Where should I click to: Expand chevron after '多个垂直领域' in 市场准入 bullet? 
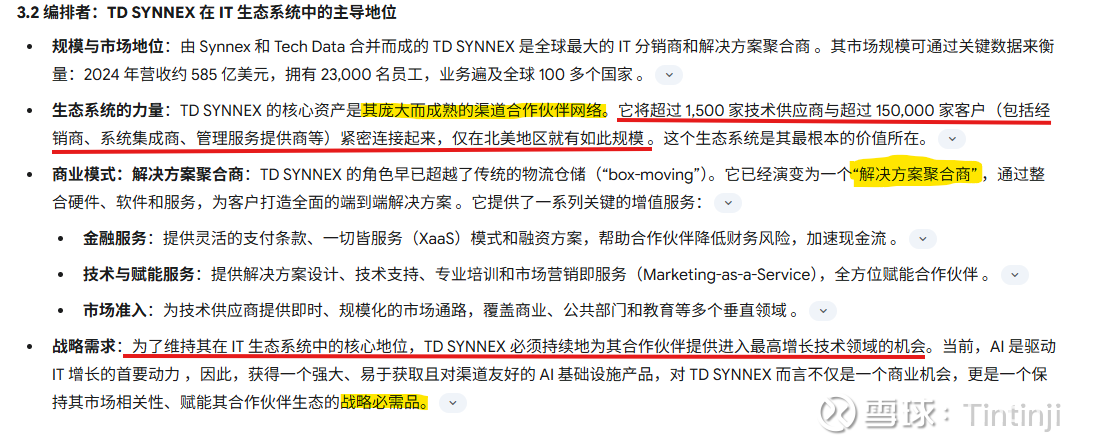pyautogui.click(x=824, y=311)
